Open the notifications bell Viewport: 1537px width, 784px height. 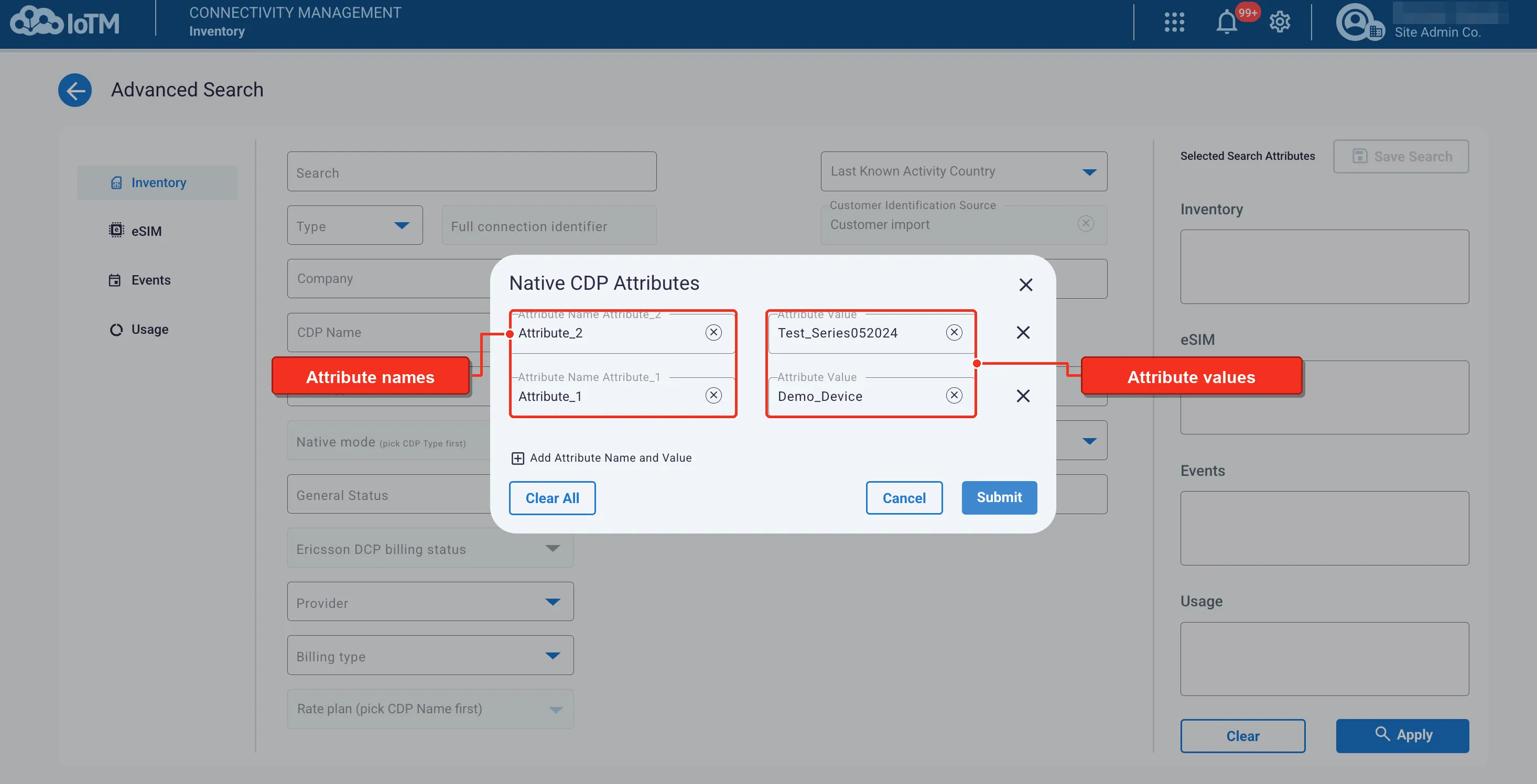[1227, 23]
